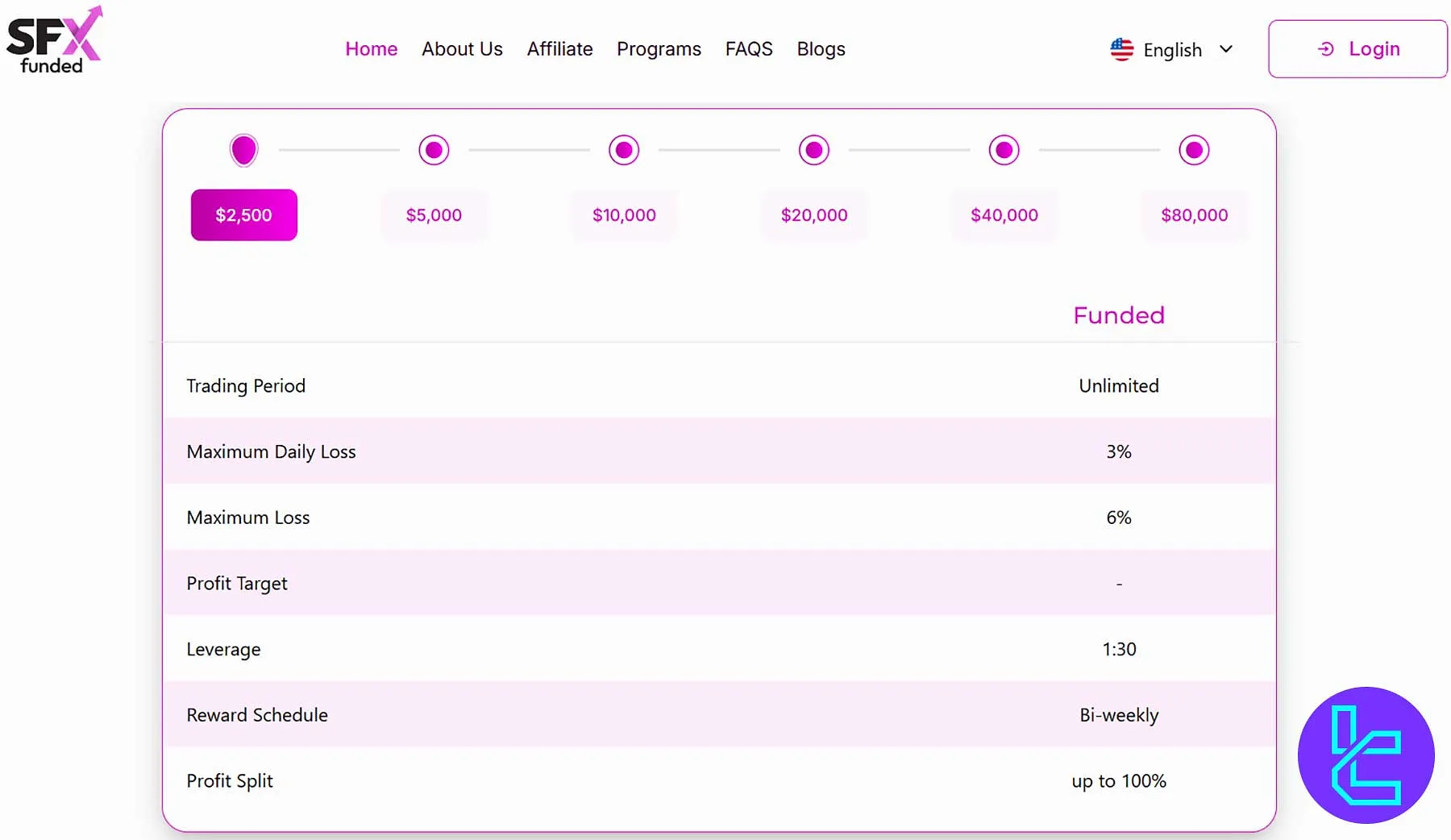Click the leftmost node on the account slider
Viewport: 1451px width, 840px height.
pyautogui.click(x=243, y=149)
